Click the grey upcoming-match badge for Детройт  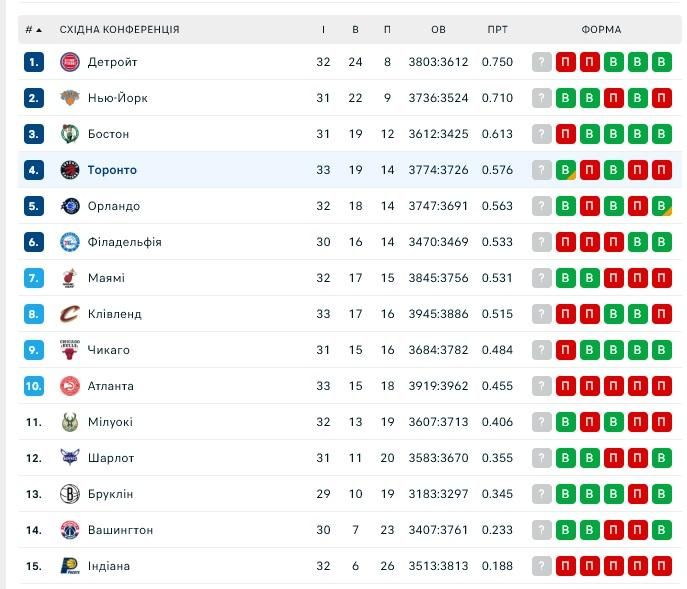[542, 62]
